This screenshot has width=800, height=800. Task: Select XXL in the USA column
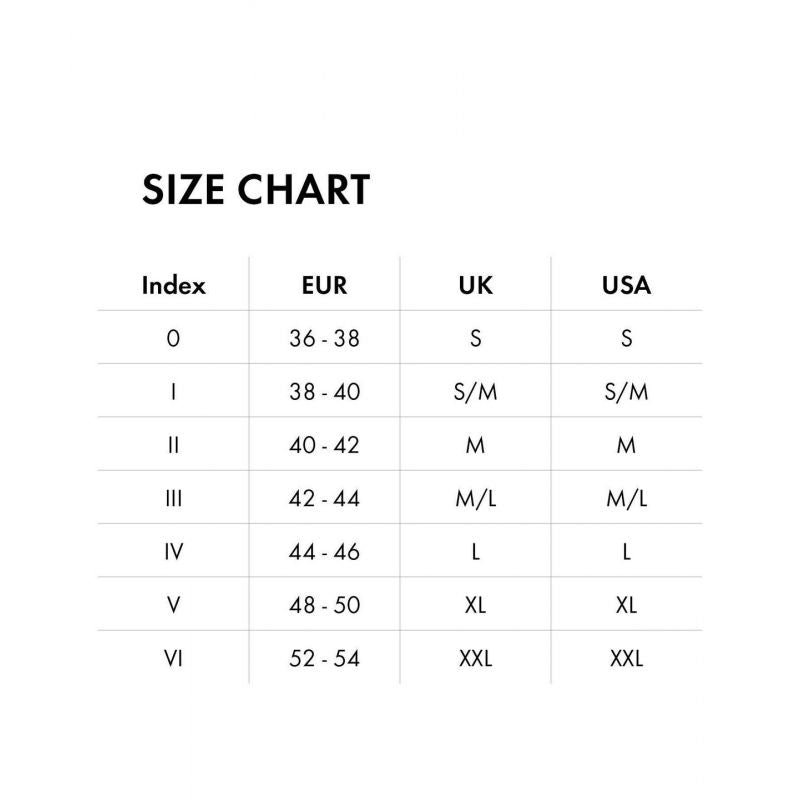[626, 658]
